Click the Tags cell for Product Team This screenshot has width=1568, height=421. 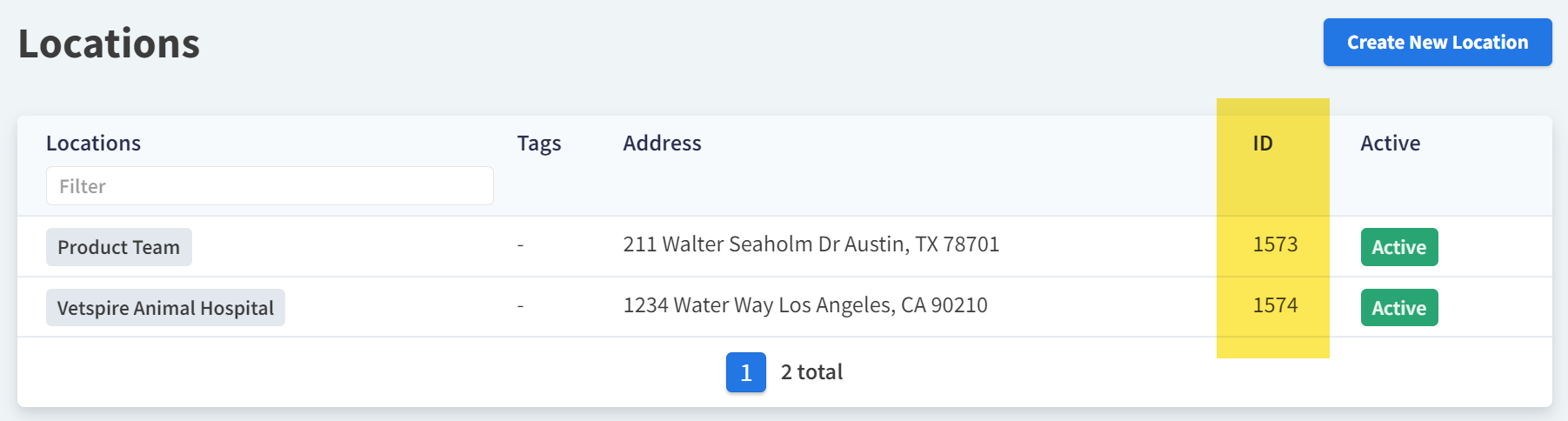(520, 245)
